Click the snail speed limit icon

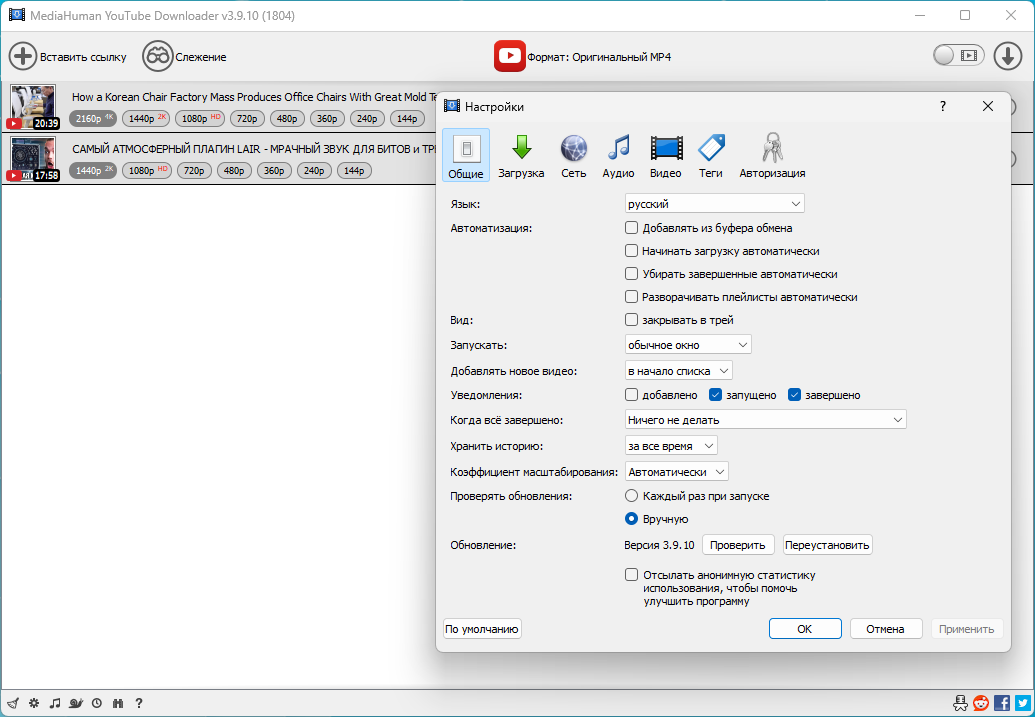point(76,703)
